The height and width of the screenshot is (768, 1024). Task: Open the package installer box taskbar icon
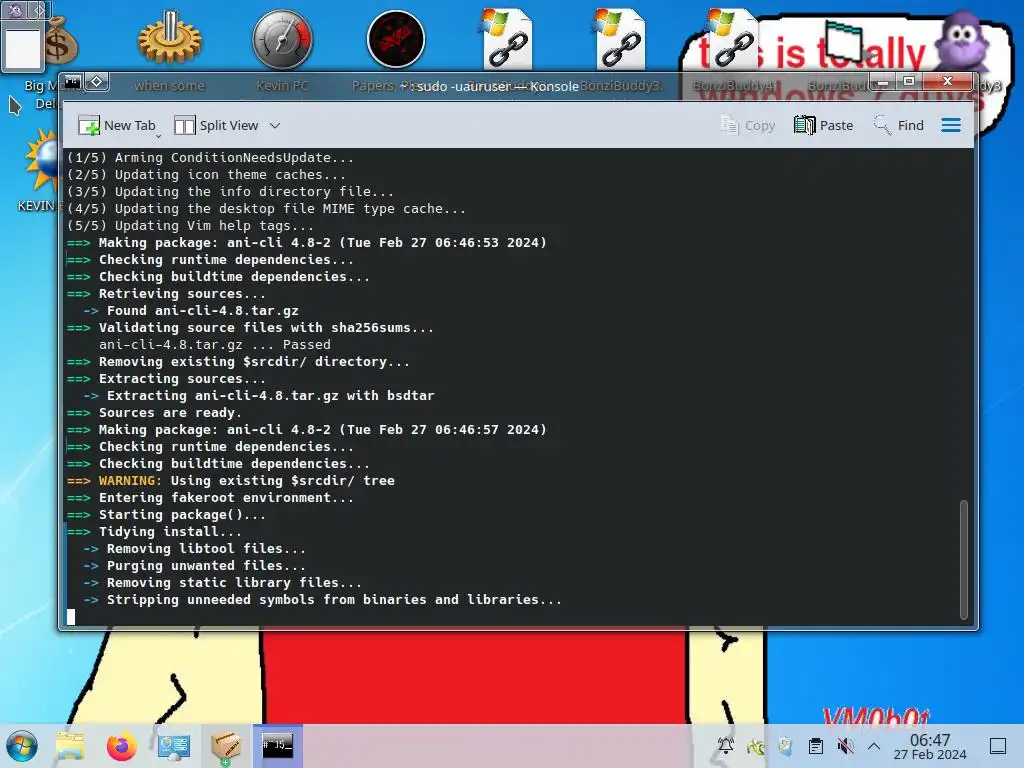(226, 746)
